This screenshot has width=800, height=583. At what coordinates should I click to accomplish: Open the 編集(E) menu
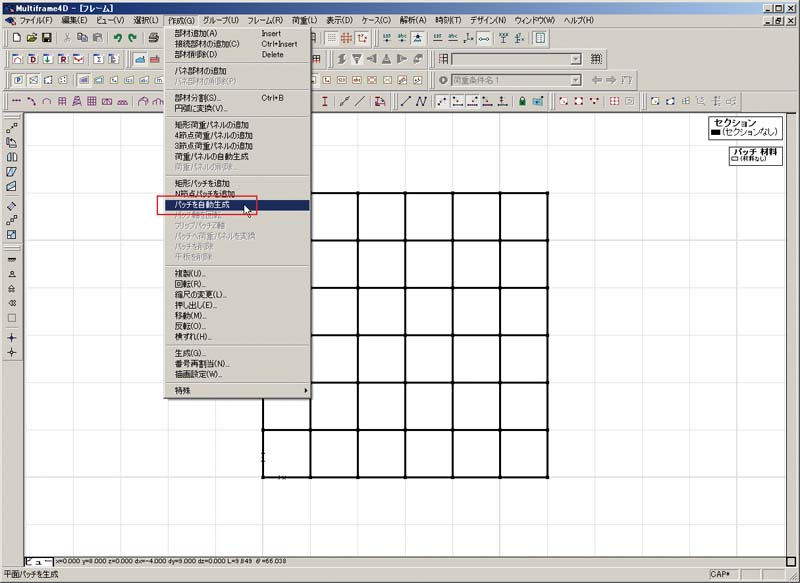74,20
